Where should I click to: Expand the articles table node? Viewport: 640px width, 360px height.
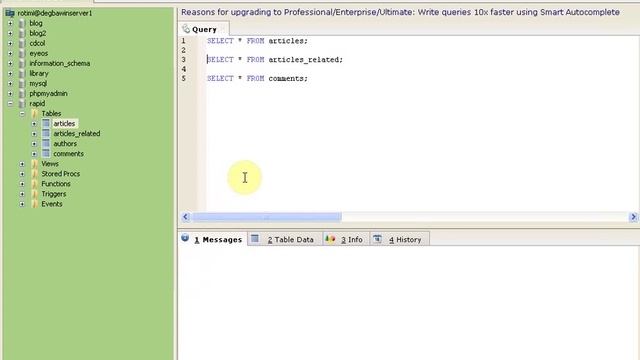[x=34, y=123]
